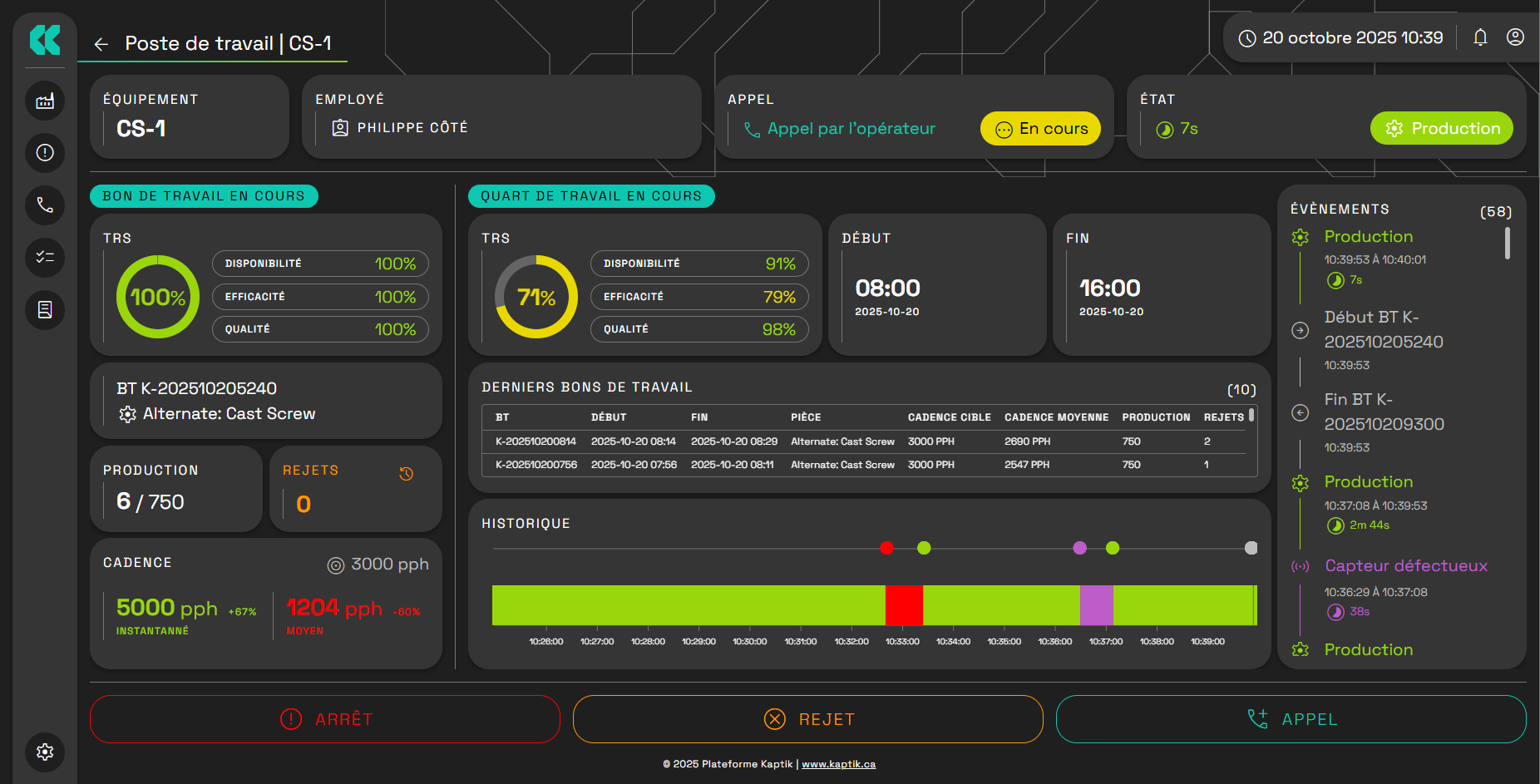Click the shift EFFICACITÉ 79% indicator
The image size is (1540, 784).
pyautogui.click(x=699, y=297)
